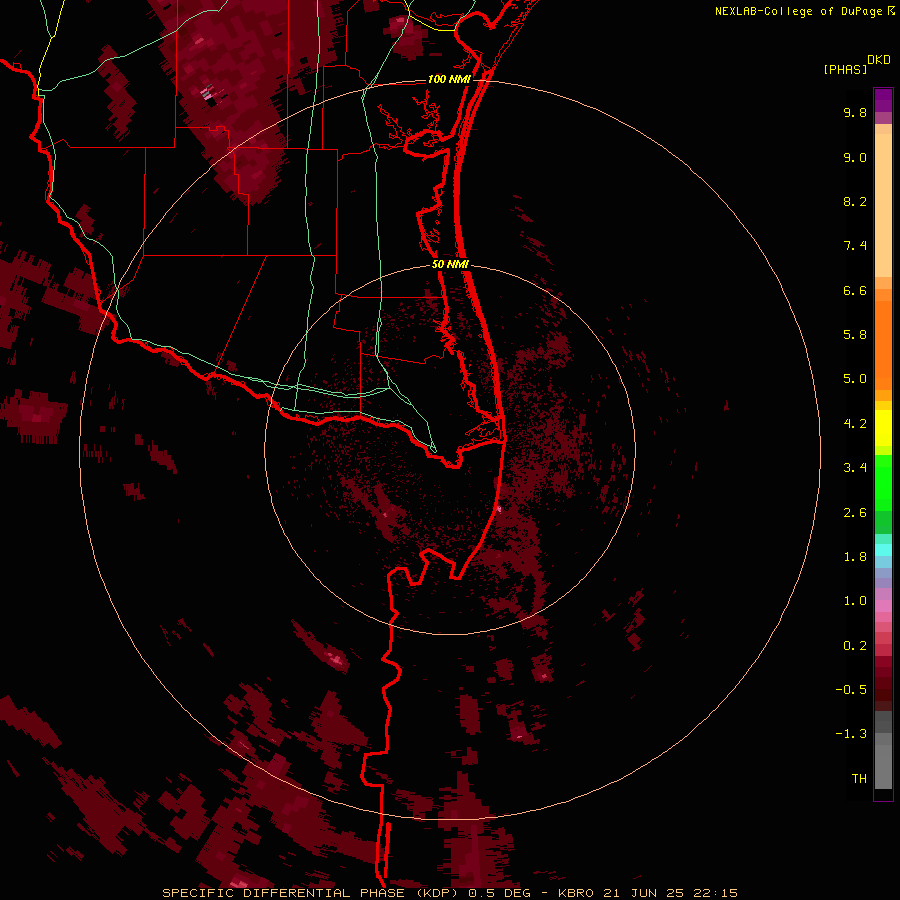Image resolution: width=900 pixels, height=900 pixels.
Task: Click the 1.0 value on the color scale
Action: point(855,601)
